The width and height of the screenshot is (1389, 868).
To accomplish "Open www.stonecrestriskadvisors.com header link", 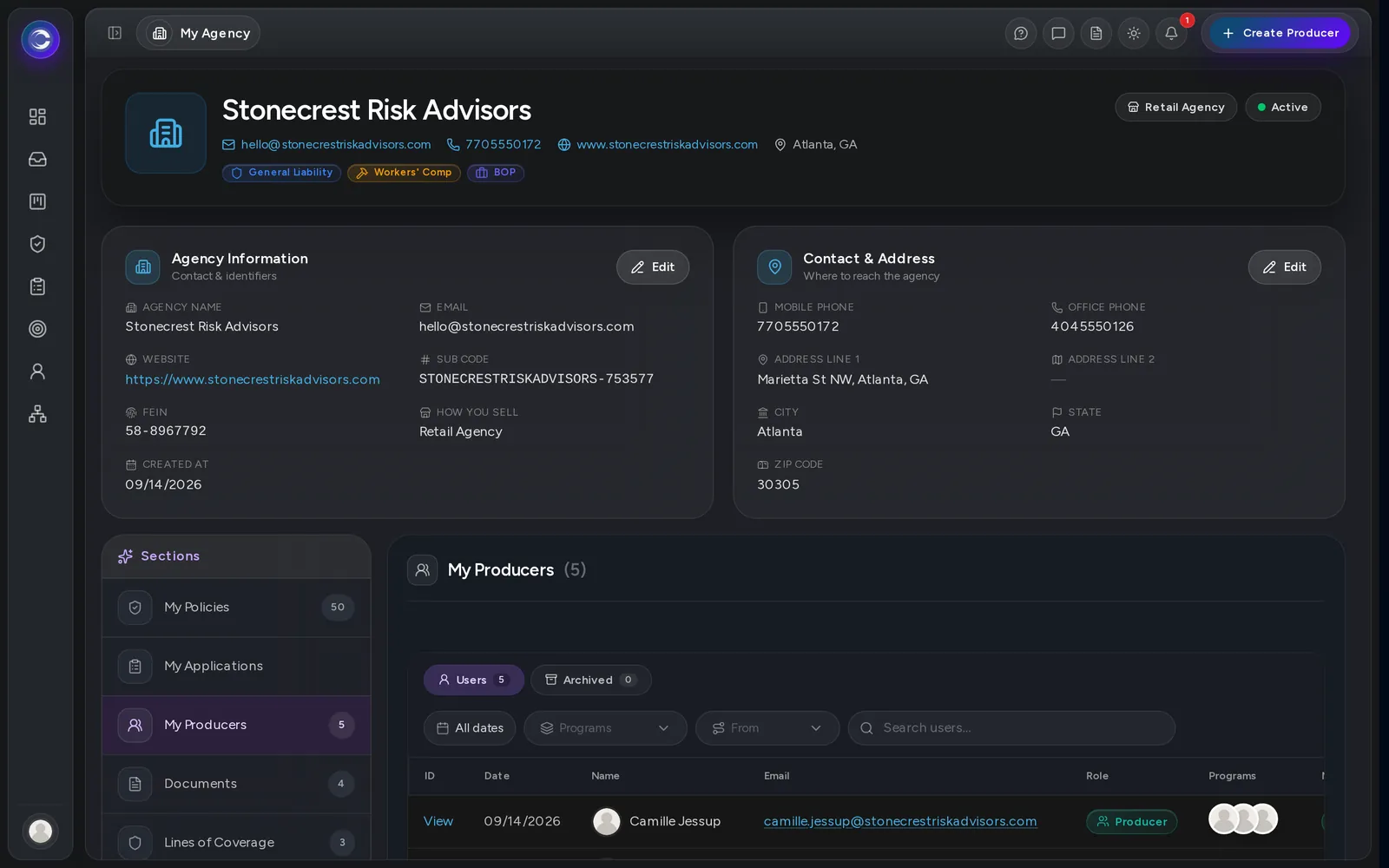I will [658, 144].
